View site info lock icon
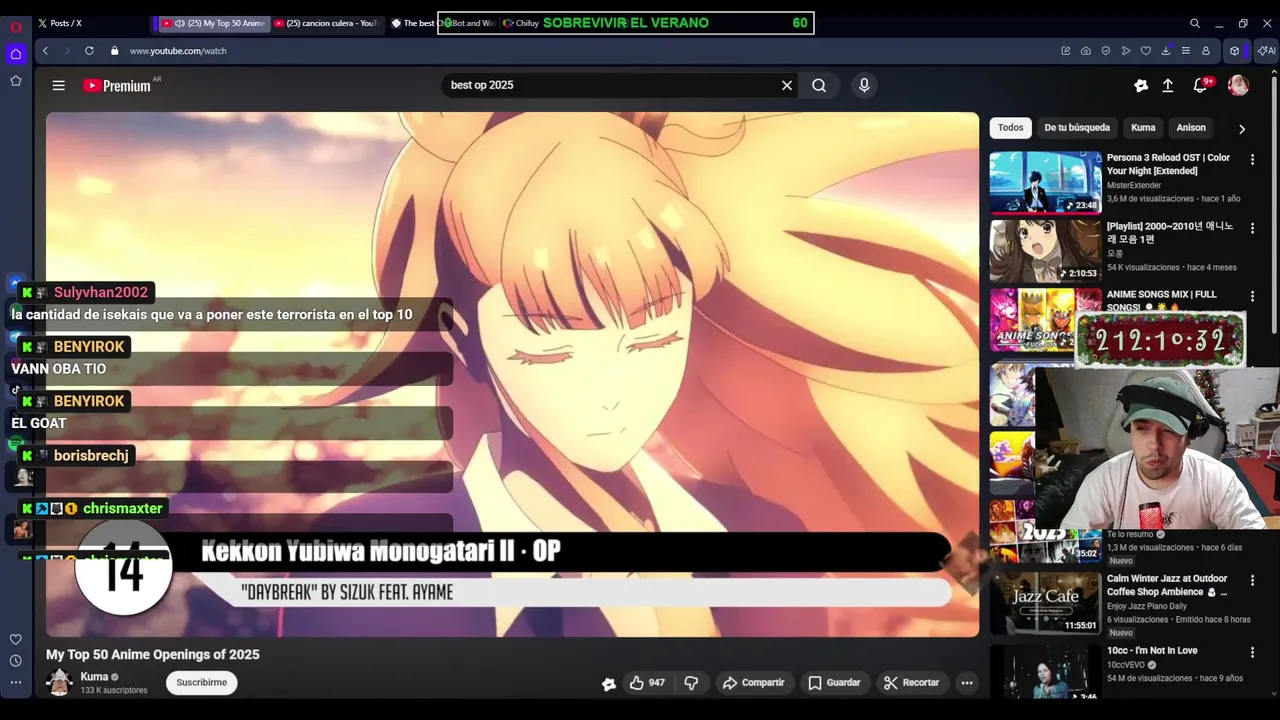 [x=115, y=51]
